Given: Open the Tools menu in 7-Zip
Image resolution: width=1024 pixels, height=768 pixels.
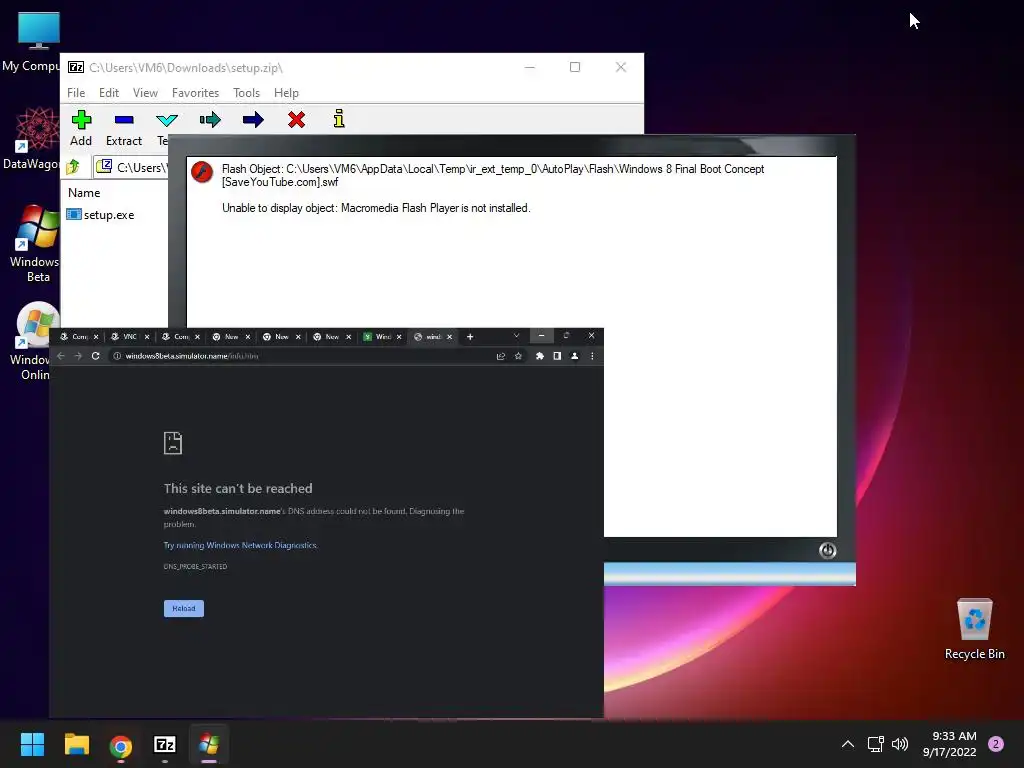Looking at the screenshot, I should tap(246, 93).
